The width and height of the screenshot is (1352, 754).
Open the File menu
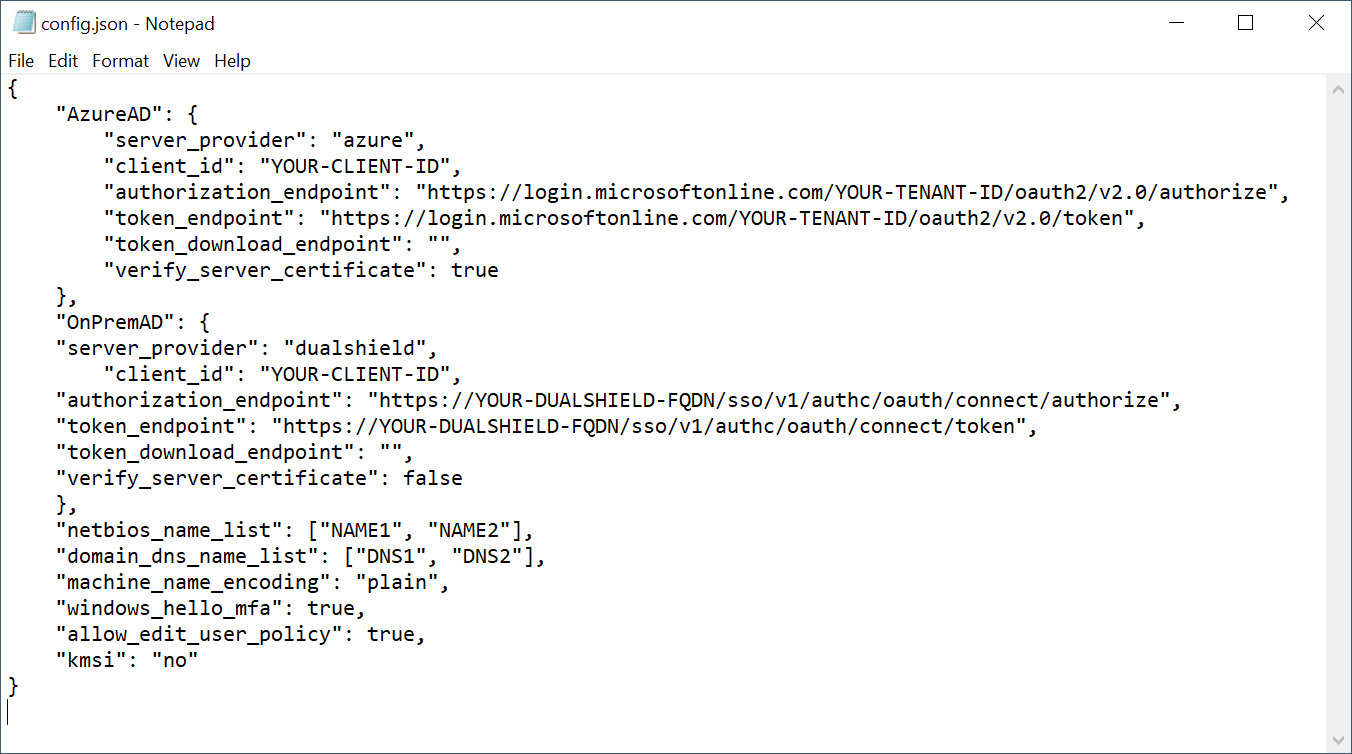point(21,61)
